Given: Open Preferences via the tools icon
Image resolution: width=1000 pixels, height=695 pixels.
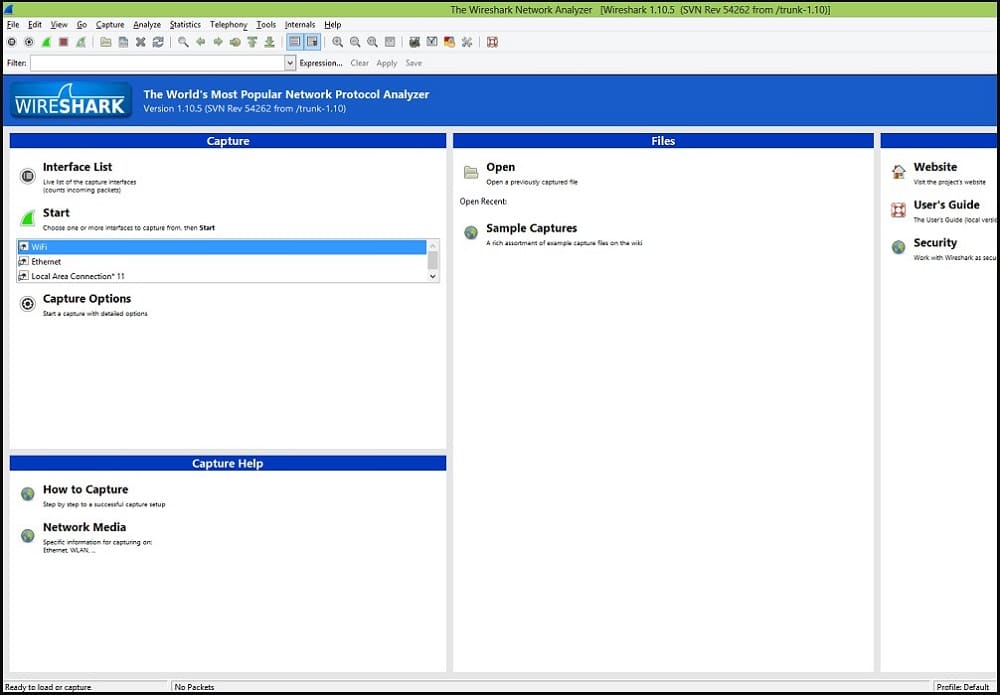Looking at the screenshot, I should 466,42.
